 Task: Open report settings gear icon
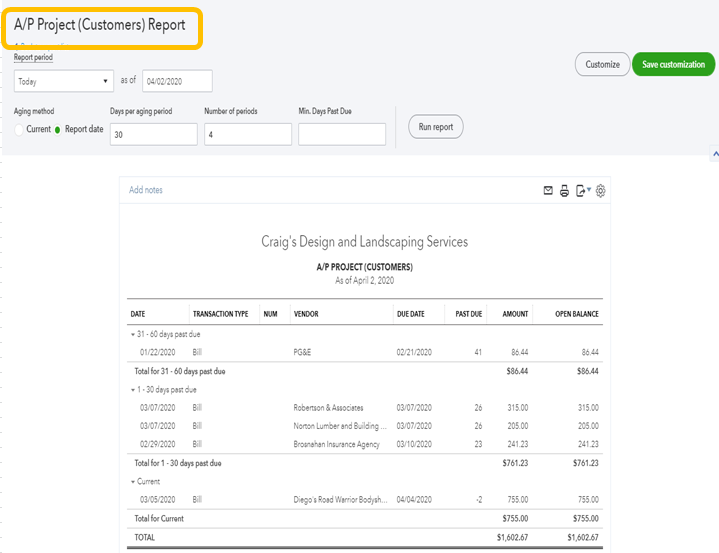click(601, 191)
